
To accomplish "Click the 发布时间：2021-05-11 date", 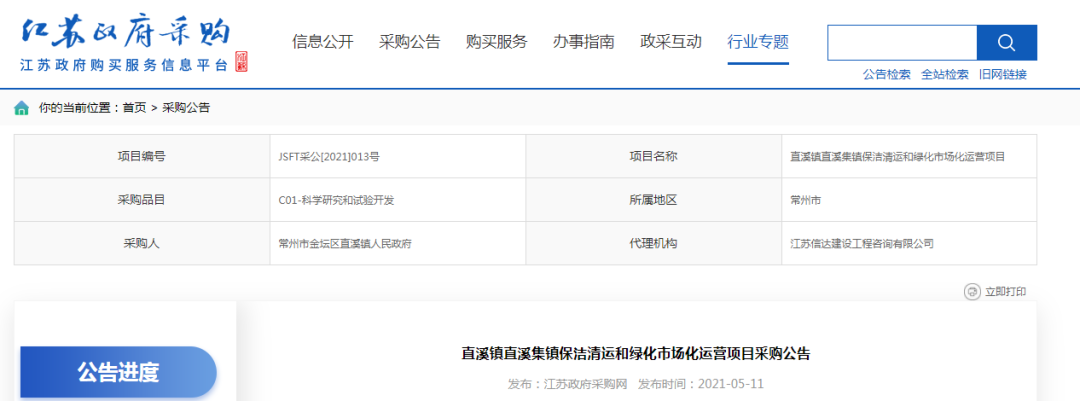I will point(701,384).
